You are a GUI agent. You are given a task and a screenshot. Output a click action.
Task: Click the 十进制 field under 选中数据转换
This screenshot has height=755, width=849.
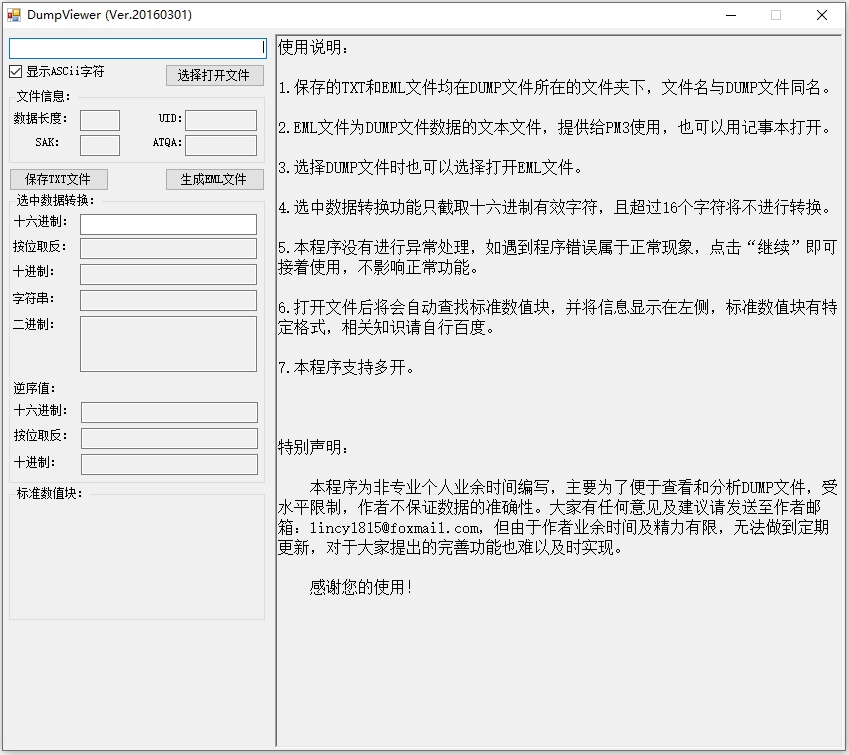pos(168,274)
